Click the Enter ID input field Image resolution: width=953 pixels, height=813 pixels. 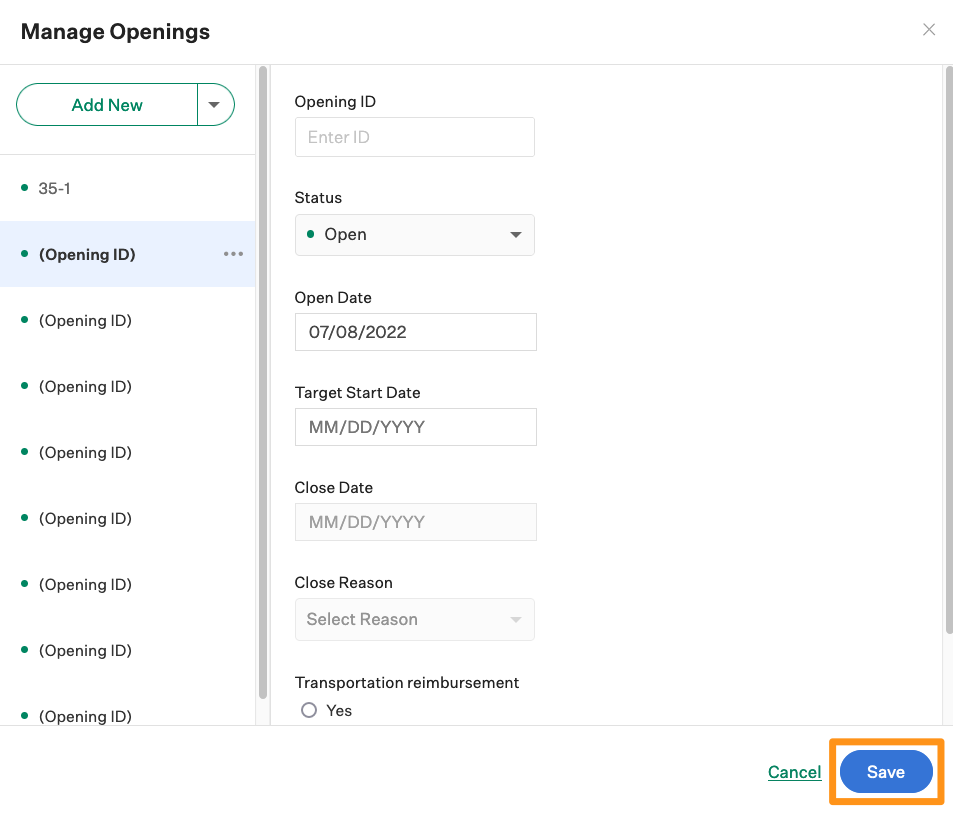(414, 137)
